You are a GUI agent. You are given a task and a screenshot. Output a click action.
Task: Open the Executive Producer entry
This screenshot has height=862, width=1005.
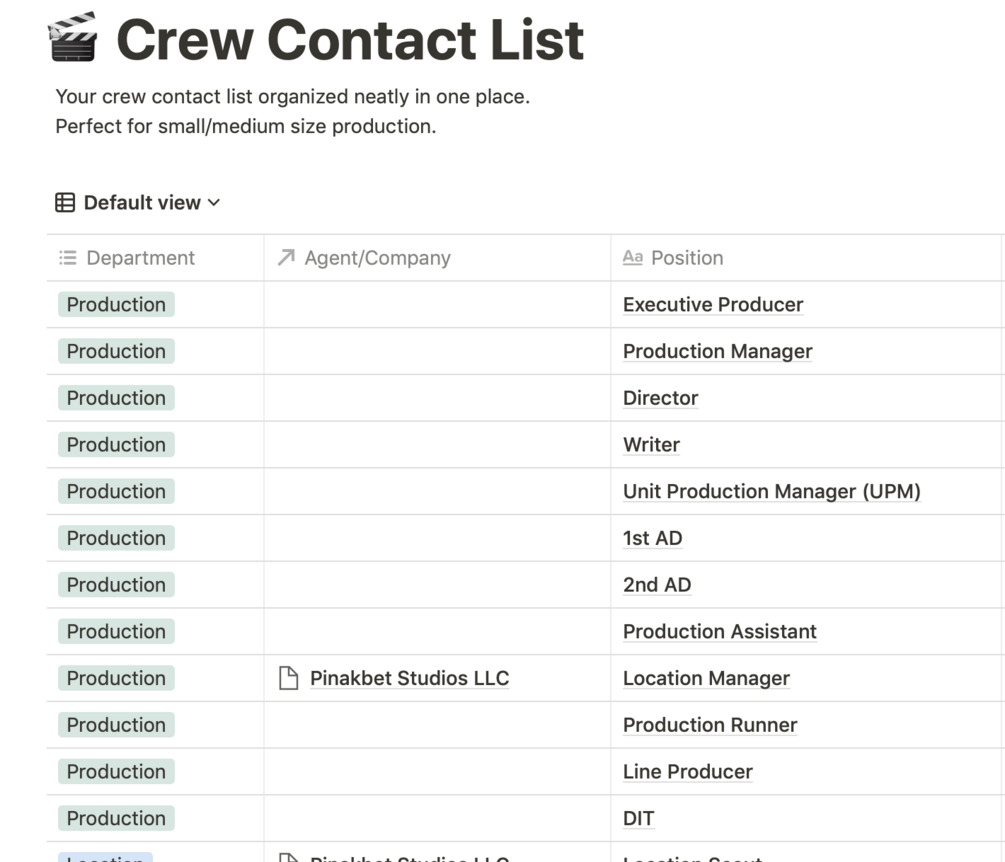pyautogui.click(x=712, y=305)
